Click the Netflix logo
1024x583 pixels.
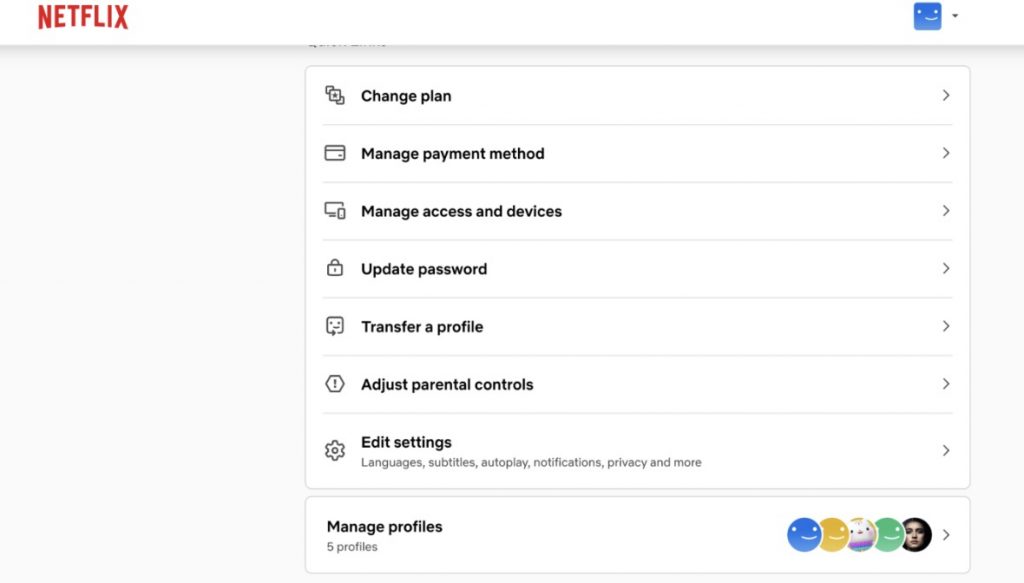(x=83, y=17)
